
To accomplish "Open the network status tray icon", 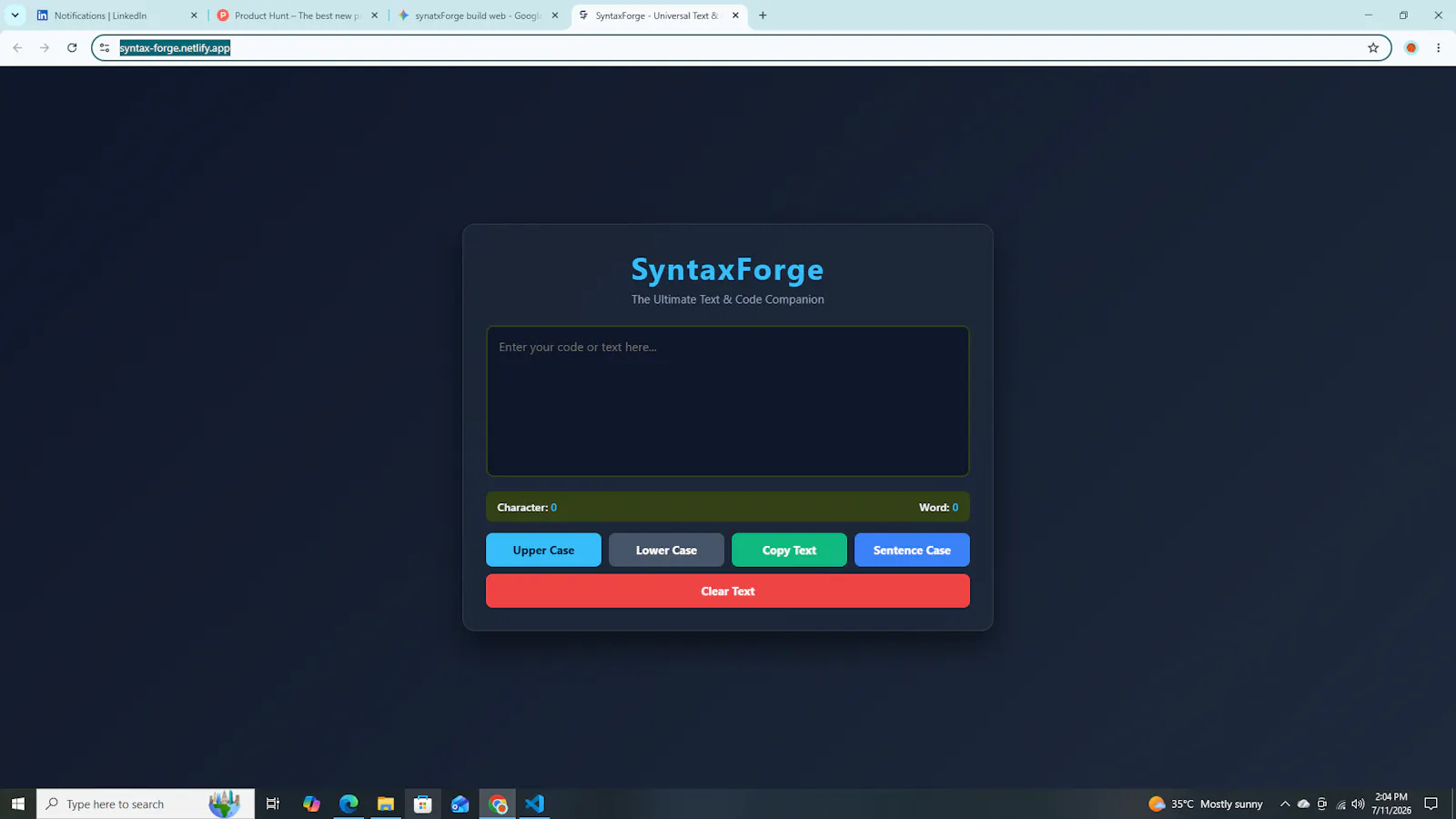I will (1340, 804).
